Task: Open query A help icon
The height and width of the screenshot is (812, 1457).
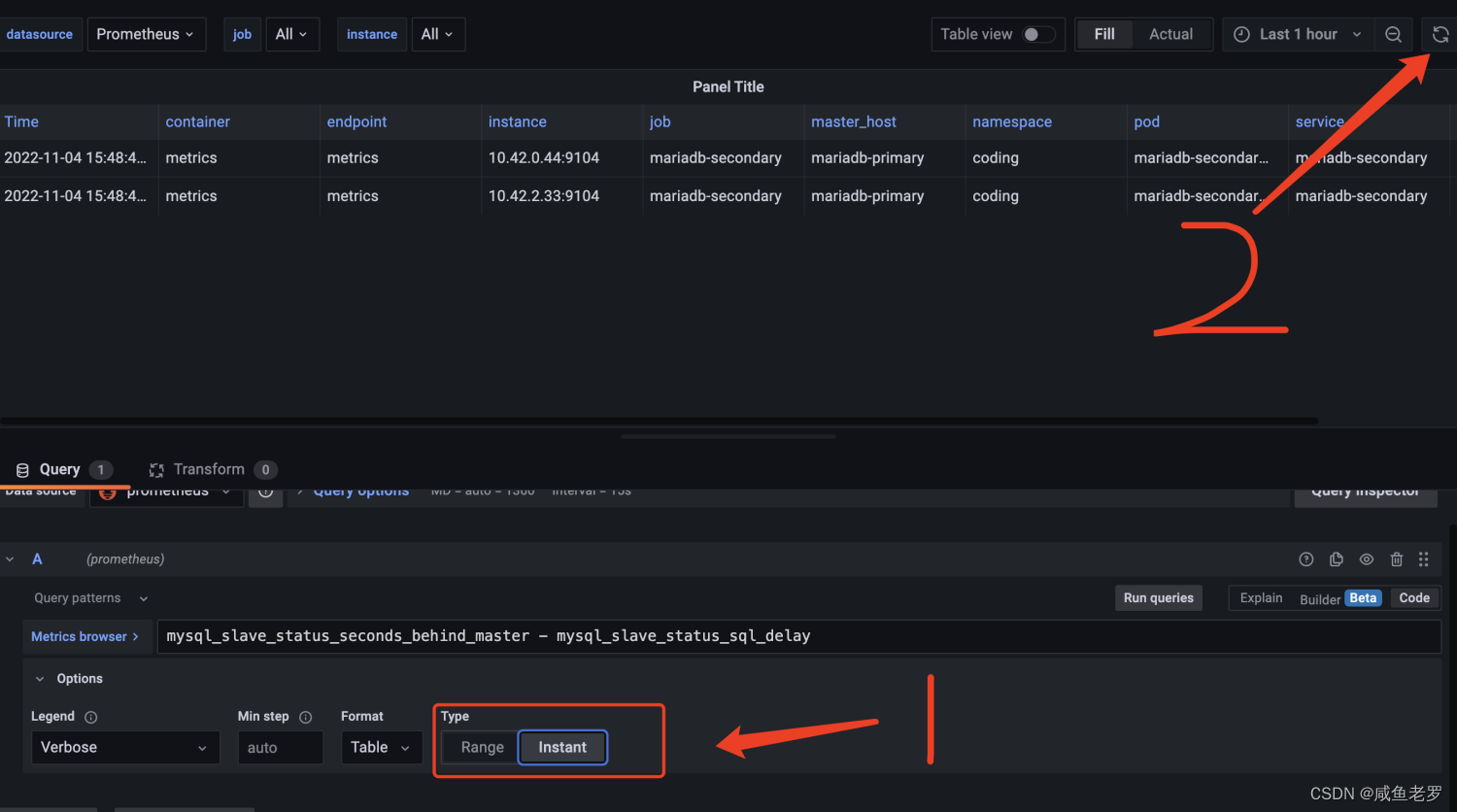Action: 1305,559
